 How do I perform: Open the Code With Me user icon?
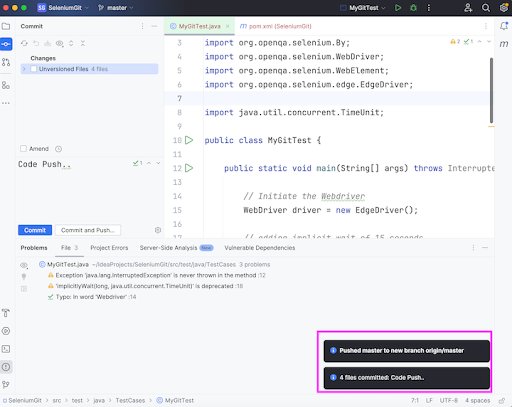point(468,8)
